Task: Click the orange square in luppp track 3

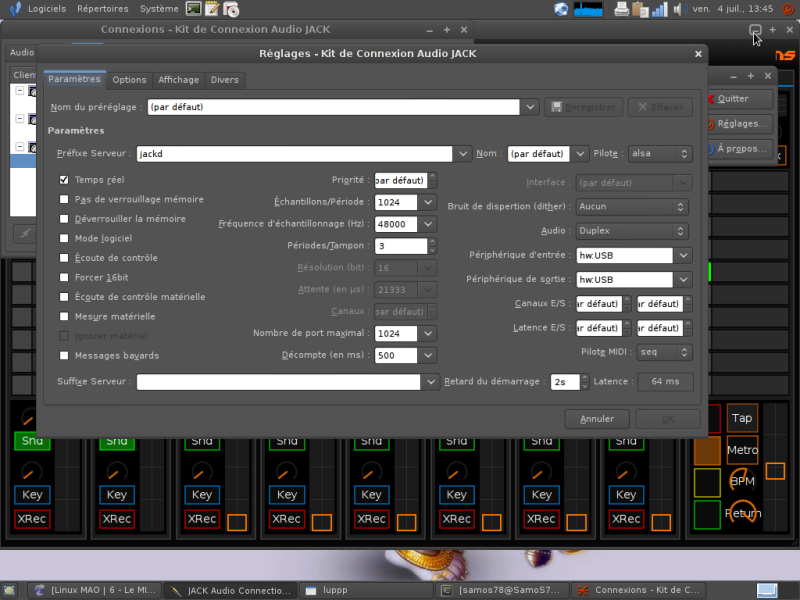Action: pyautogui.click(x=237, y=522)
